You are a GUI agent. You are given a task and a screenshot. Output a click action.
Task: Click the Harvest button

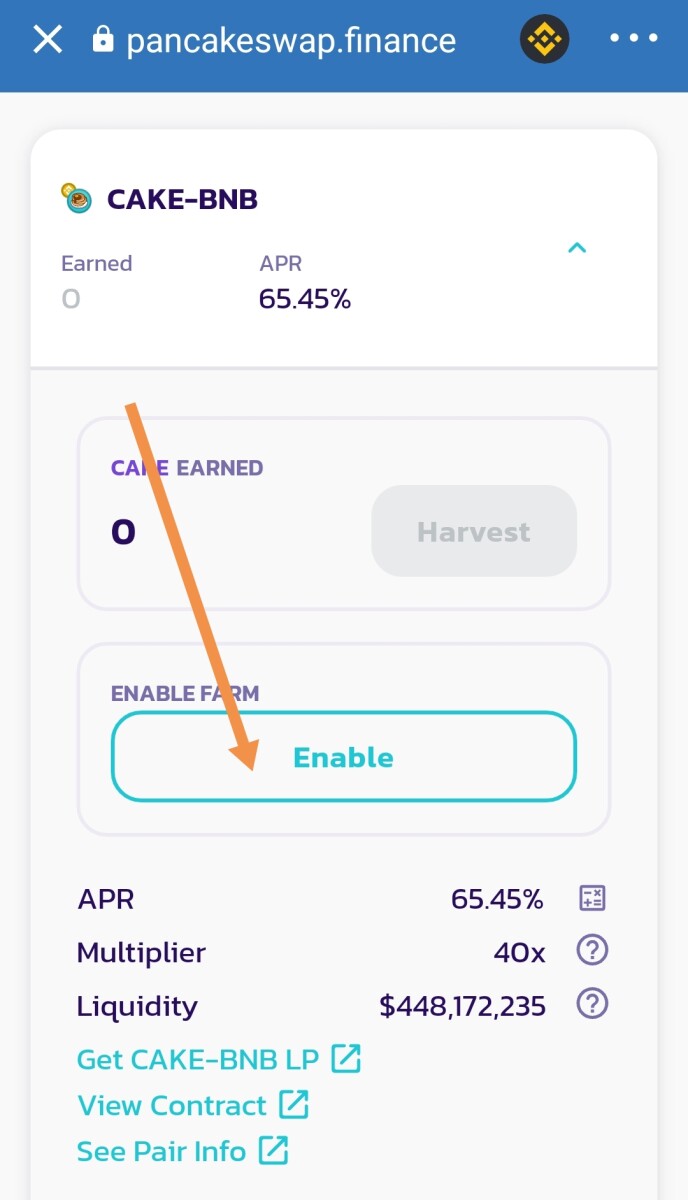[474, 531]
